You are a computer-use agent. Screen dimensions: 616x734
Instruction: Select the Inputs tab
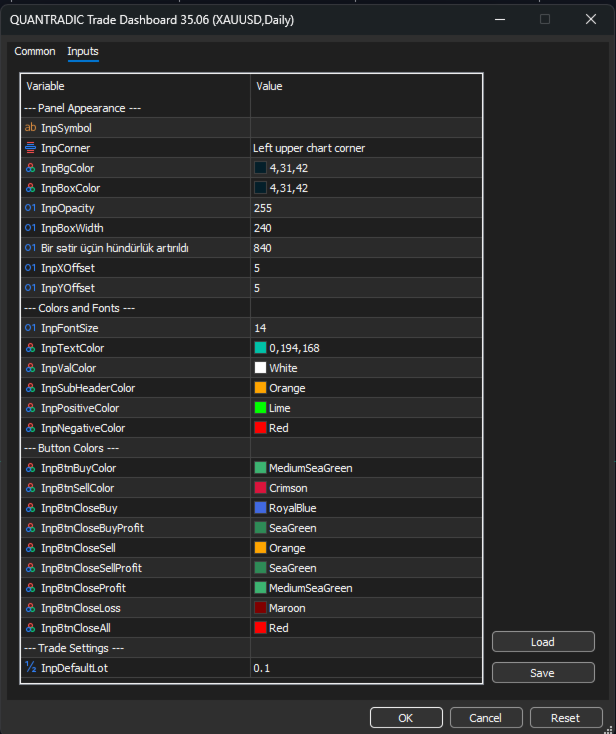[83, 51]
